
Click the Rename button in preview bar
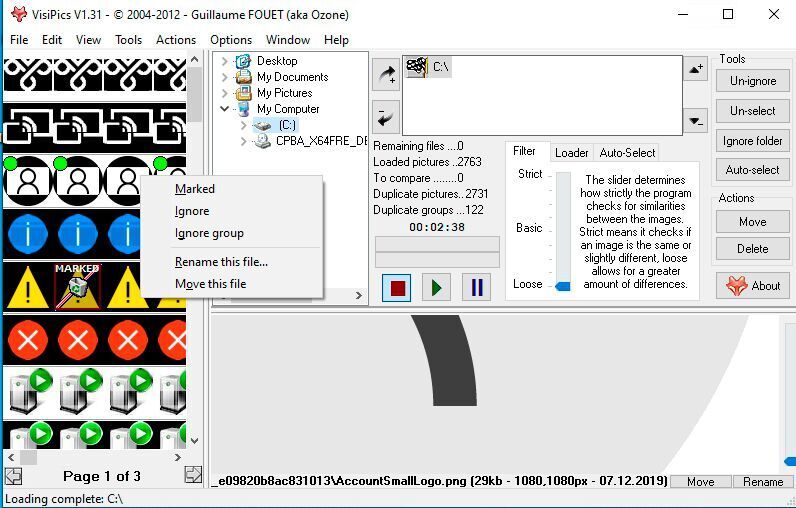(x=763, y=482)
